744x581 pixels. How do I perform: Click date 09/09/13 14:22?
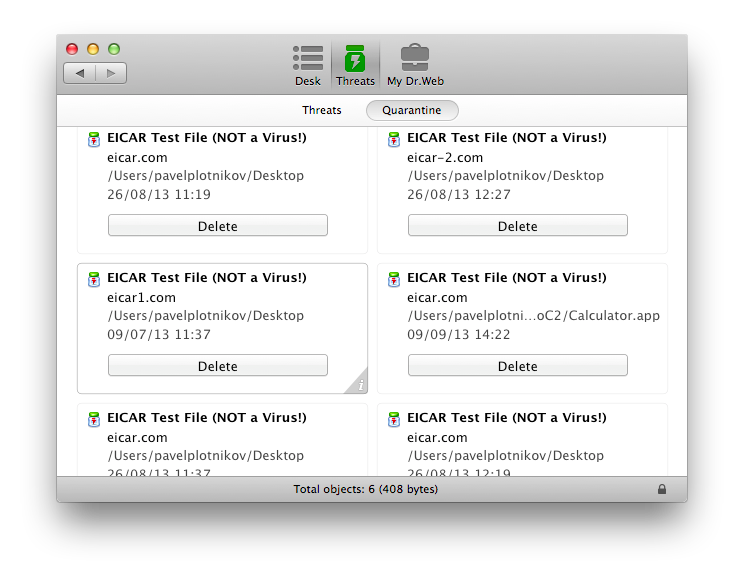pos(458,335)
